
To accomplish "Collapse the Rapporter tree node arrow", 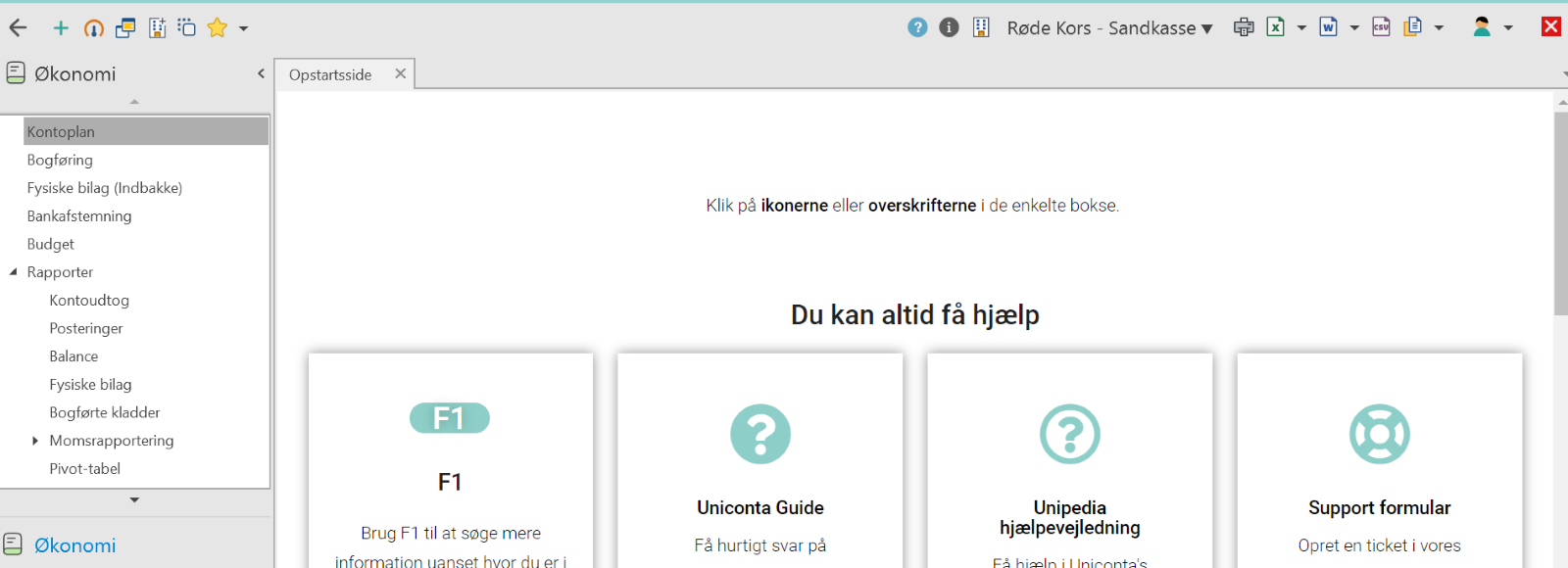I will [13, 272].
